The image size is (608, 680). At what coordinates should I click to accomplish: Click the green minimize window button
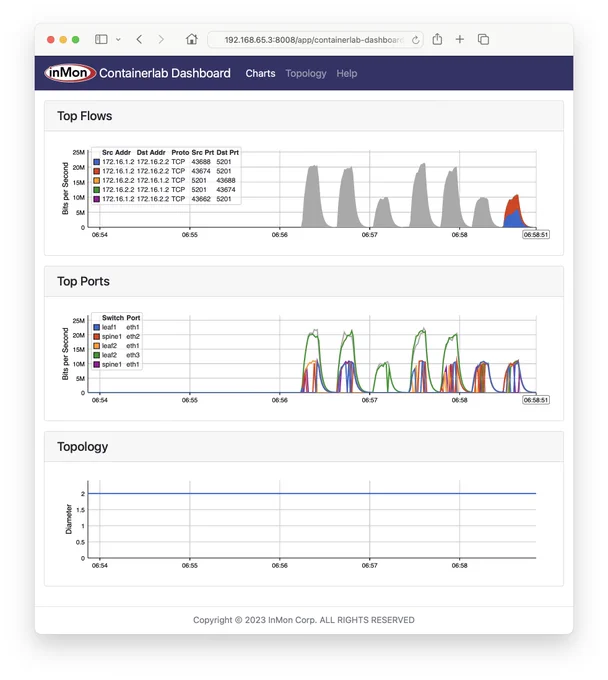click(x=75, y=39)
